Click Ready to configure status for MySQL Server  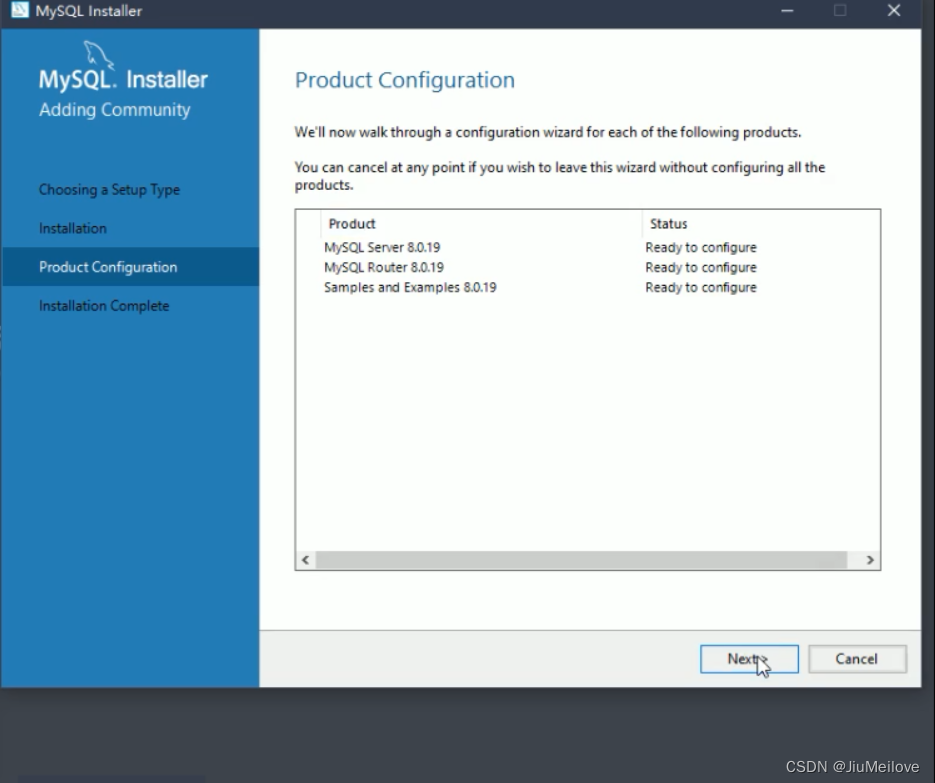[x=701, y=247]
